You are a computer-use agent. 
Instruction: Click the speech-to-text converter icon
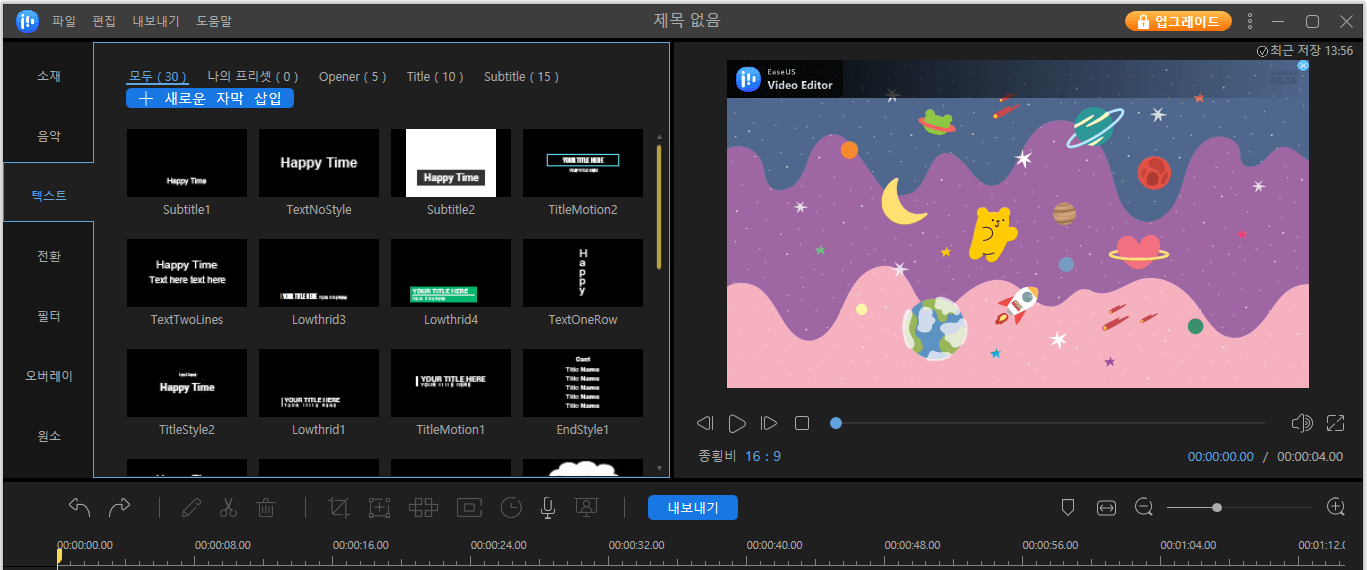pos(586,507)
